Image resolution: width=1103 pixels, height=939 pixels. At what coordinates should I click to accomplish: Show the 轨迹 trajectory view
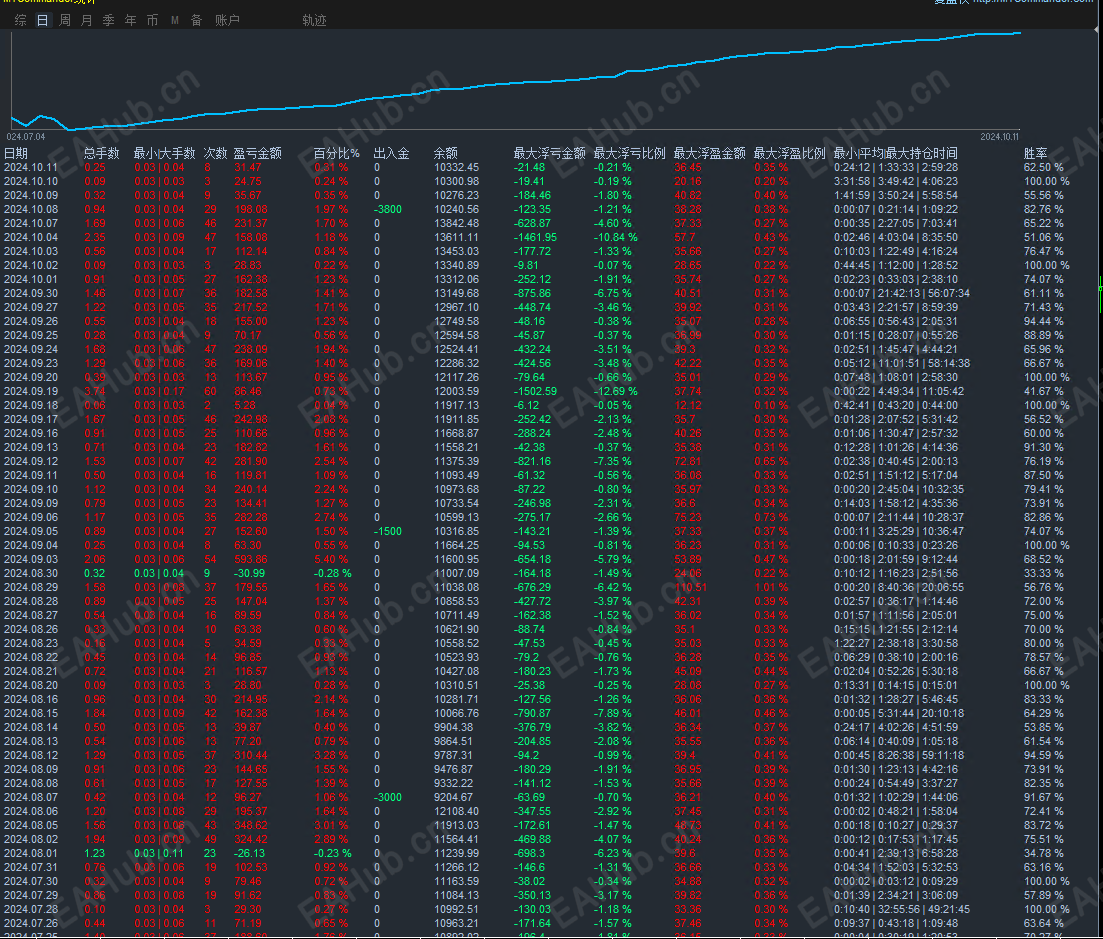click(314, 20)
